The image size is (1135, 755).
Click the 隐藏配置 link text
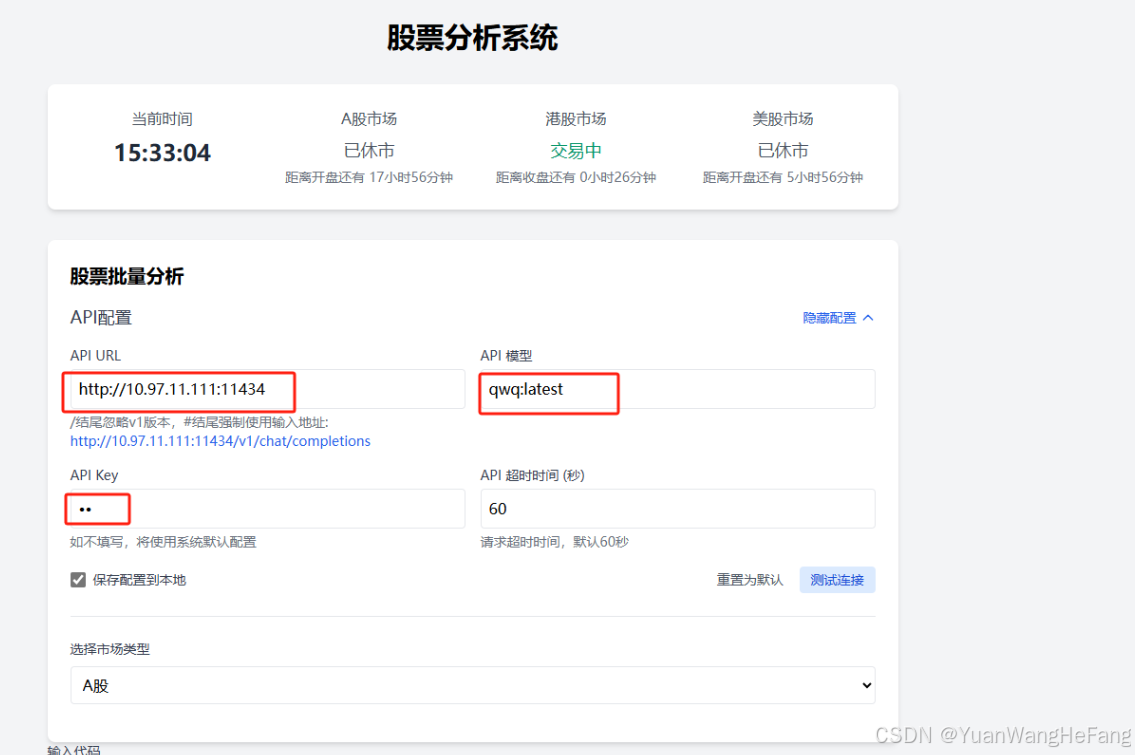click(830, 317)
